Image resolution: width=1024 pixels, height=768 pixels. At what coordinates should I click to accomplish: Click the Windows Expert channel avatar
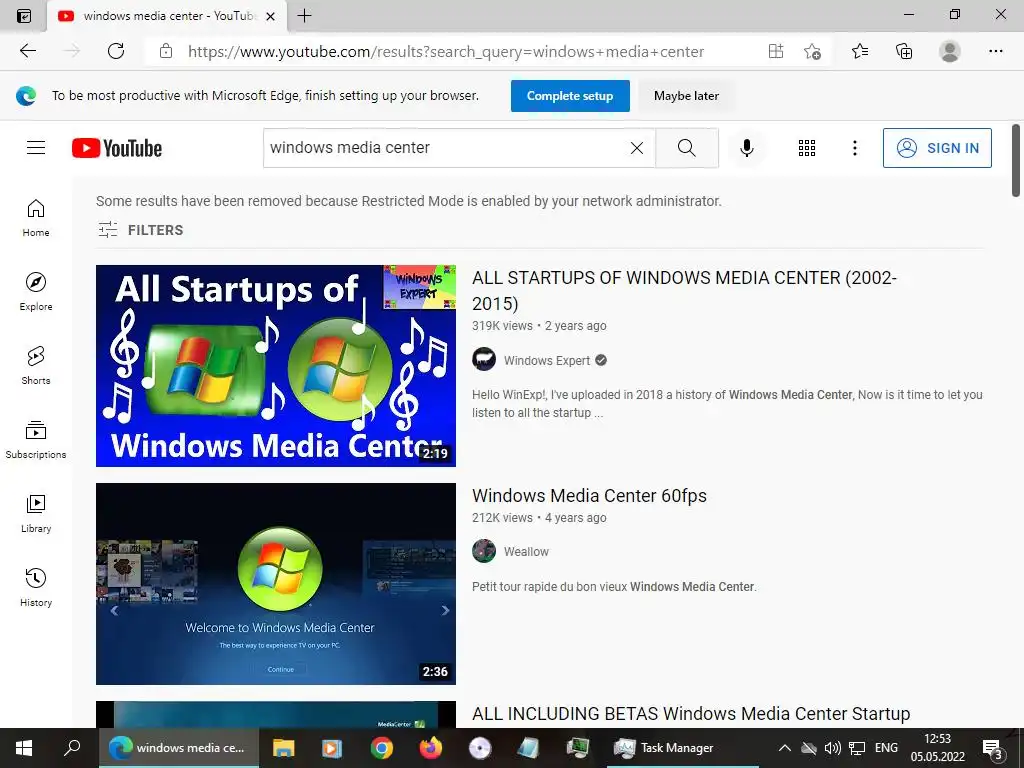pos(484,359)
